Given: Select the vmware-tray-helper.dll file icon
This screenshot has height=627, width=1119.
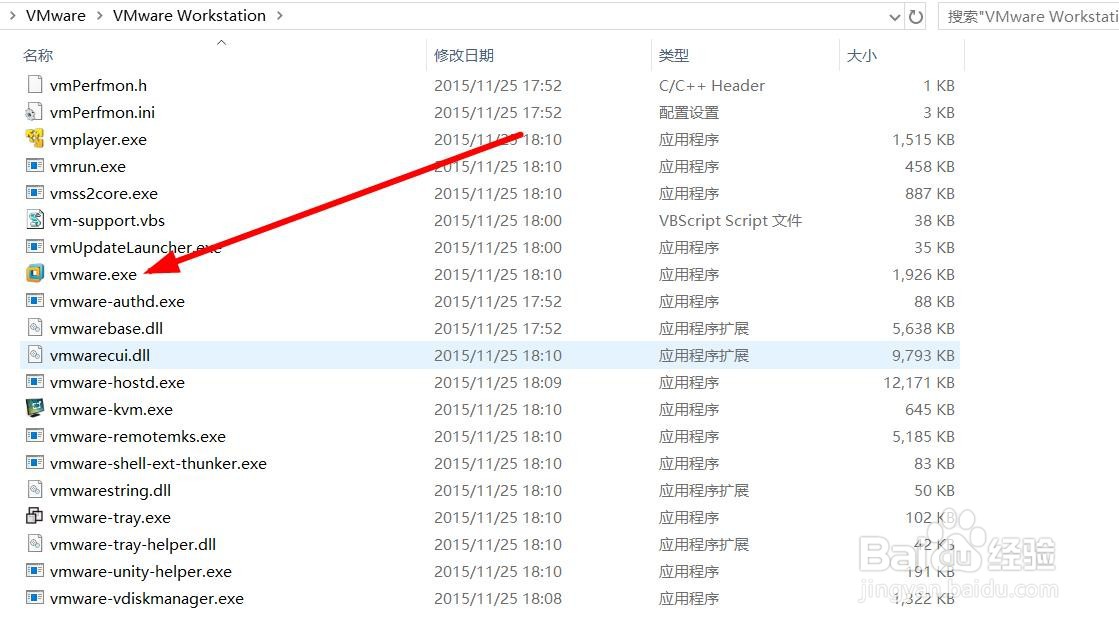Looking at the screenshot, I should 34,544.
